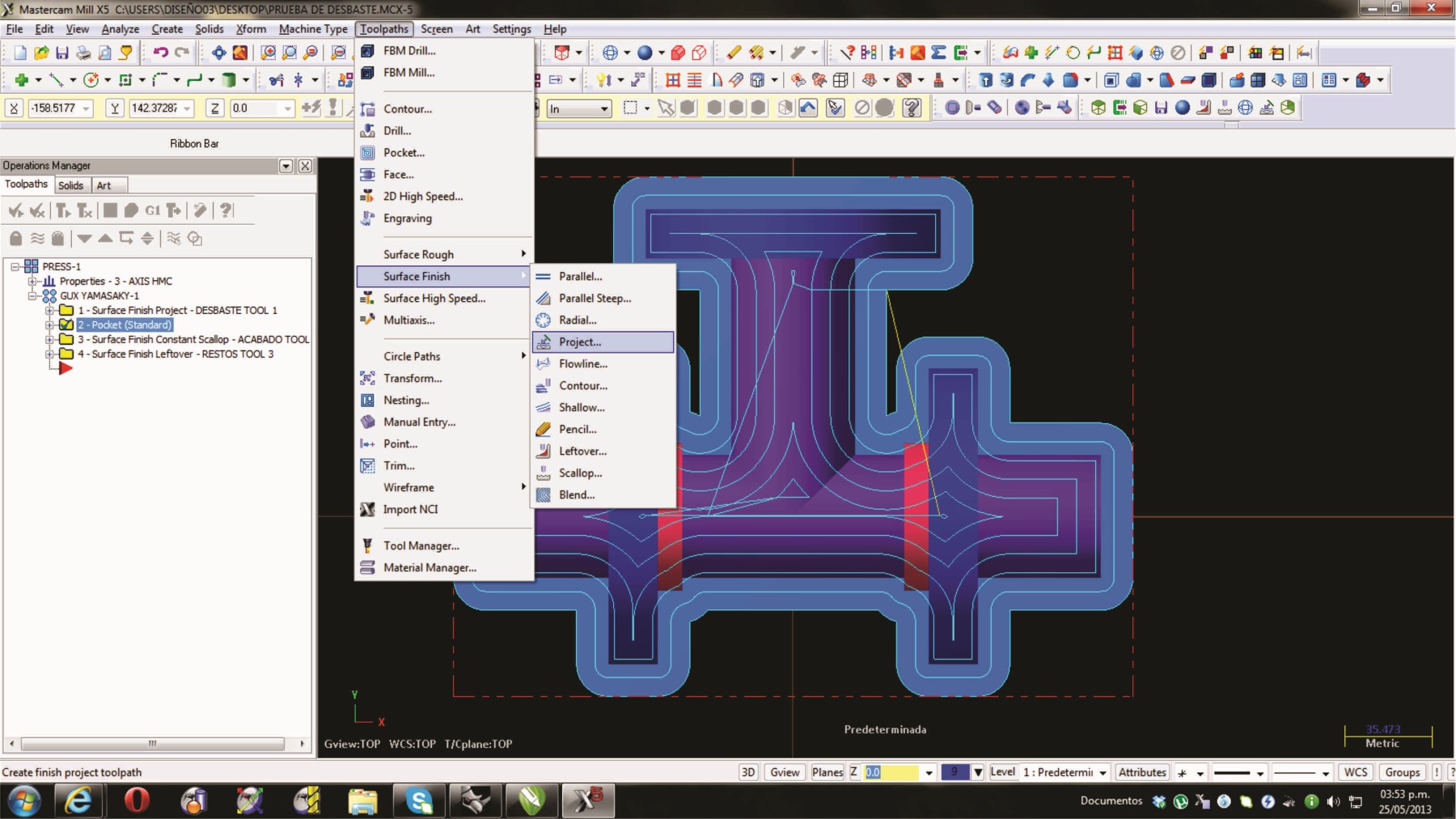The image size is (1456, 819).
Task: Toggle 3D construction mode in status bar
Action: click(x=748, y=772)
